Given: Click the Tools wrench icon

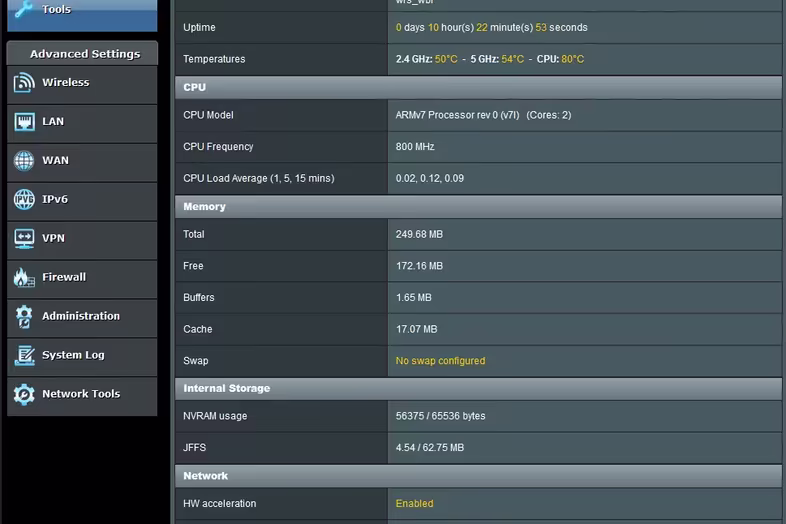Looking at the screenshot, I should tap(24, 9).
